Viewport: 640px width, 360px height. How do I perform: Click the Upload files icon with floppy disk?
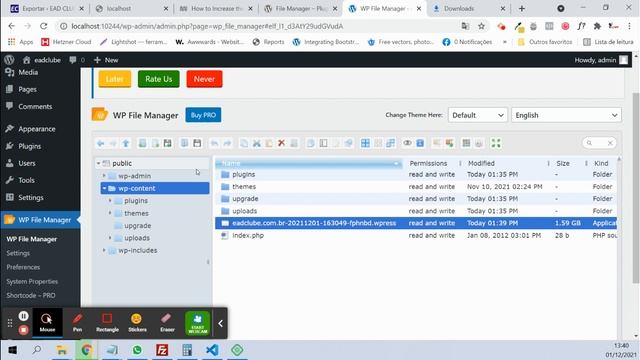tap(168, 143)
